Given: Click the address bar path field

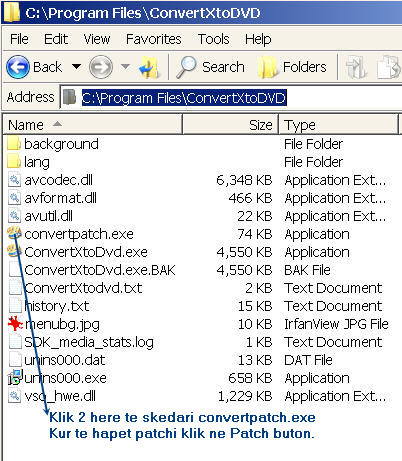Looking at the screenshot, I should (233, 98).
